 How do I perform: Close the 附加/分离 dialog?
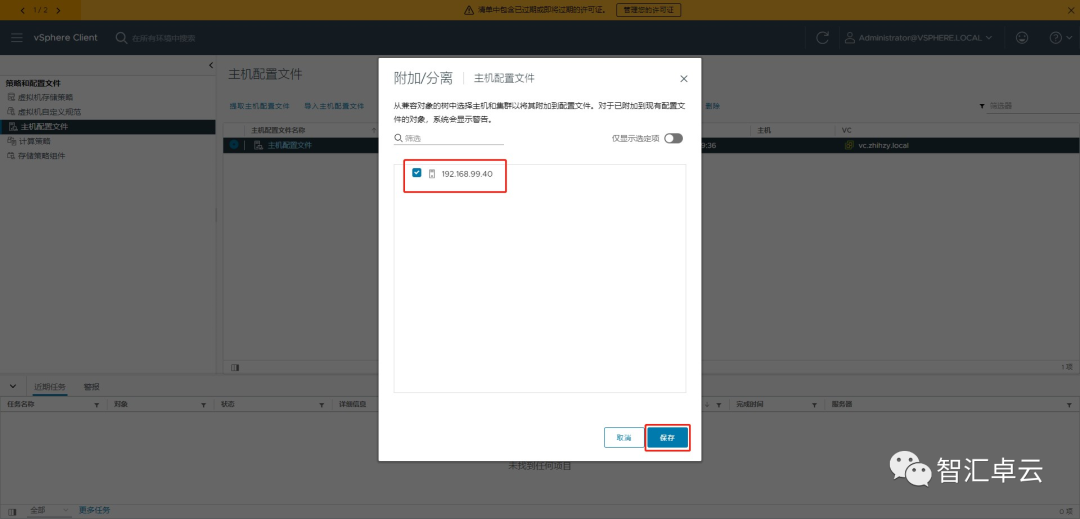click(x=683, y=78)
